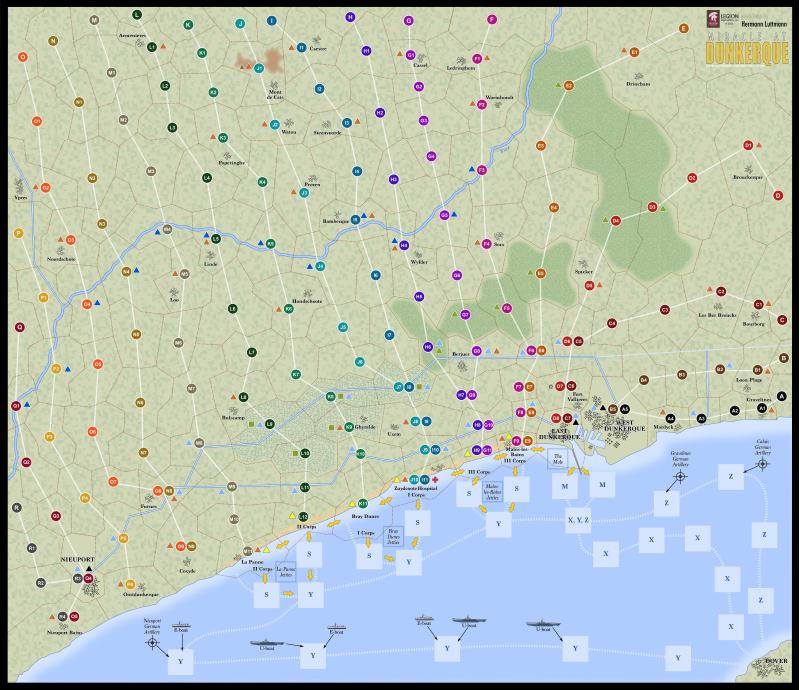Select the Calais German Artillery crosshair

coord(763,465)
